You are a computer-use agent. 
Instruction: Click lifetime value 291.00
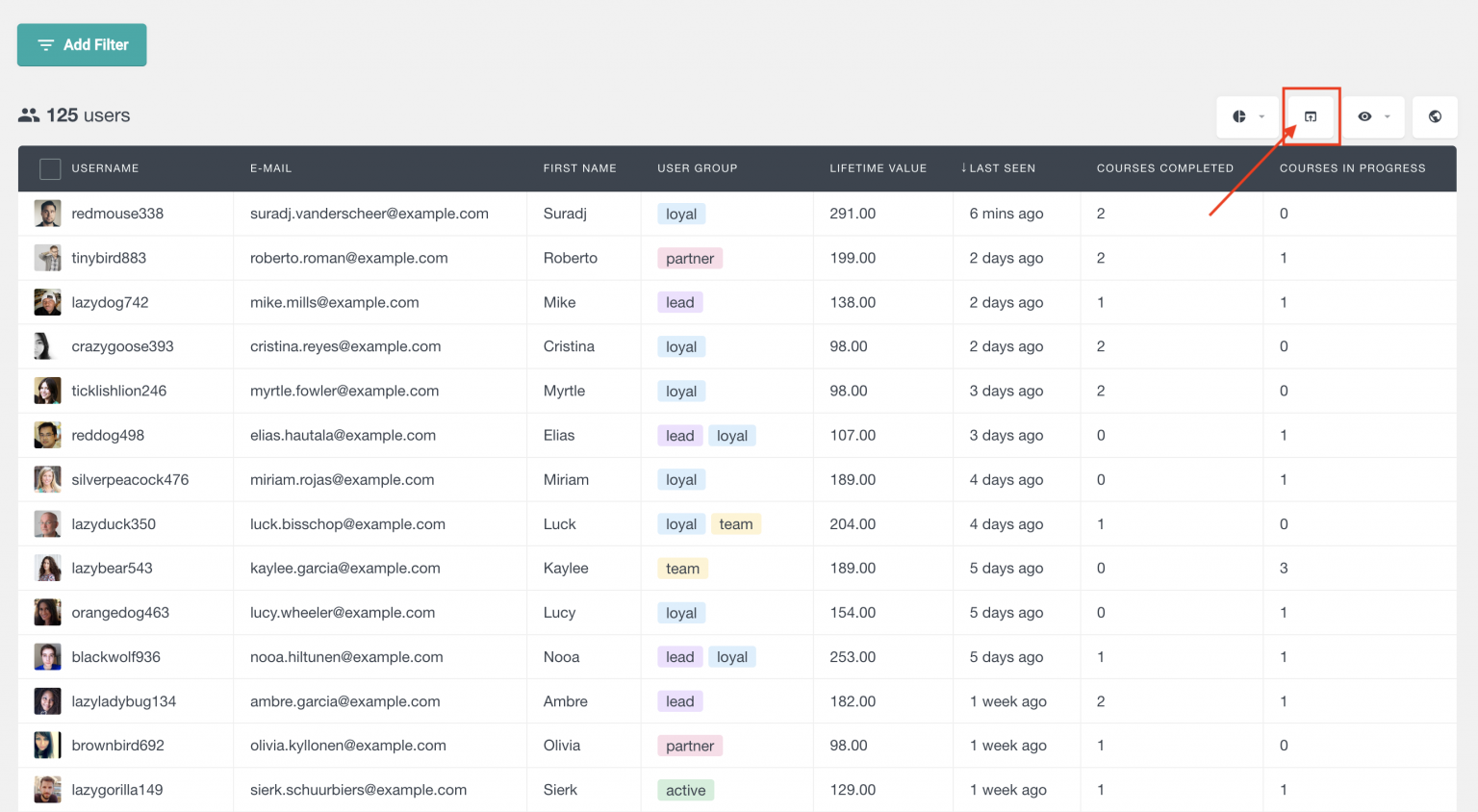853,214
